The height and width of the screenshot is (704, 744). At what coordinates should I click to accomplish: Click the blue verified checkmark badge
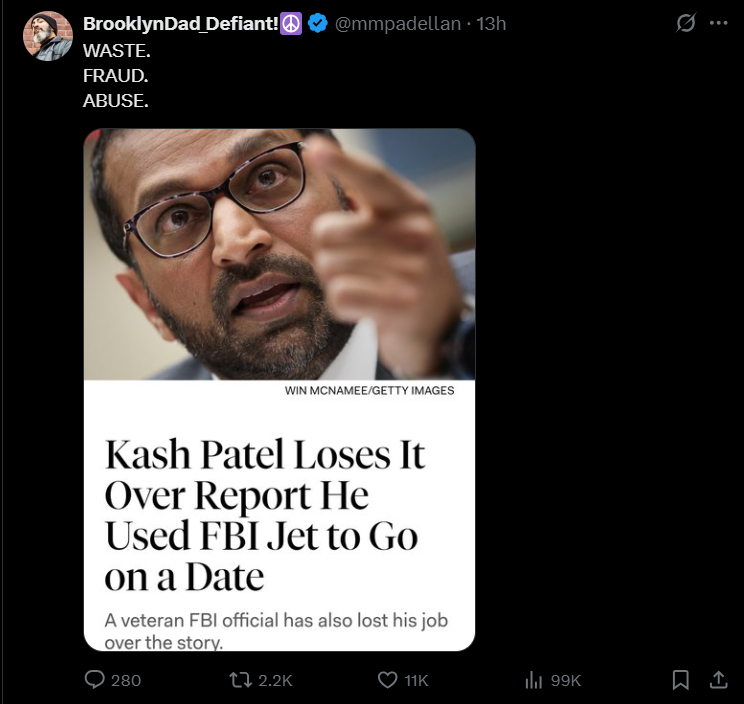pos(318,23)
